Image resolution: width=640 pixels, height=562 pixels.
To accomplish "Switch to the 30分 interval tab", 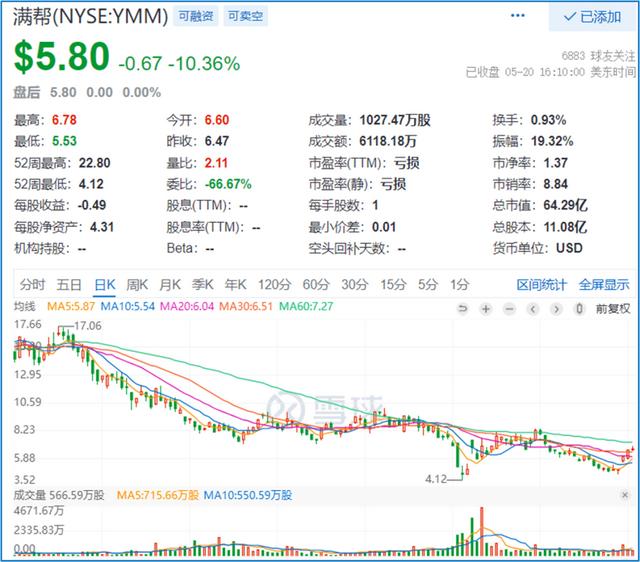I will [x=354, y=284].
